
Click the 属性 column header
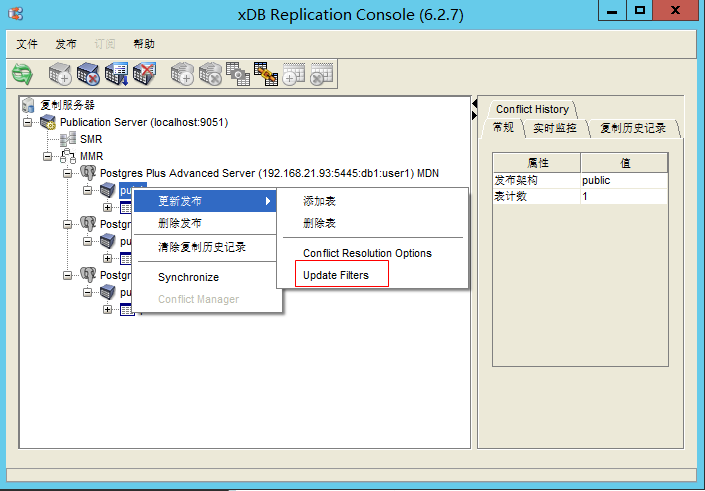(x=537, y=163)
